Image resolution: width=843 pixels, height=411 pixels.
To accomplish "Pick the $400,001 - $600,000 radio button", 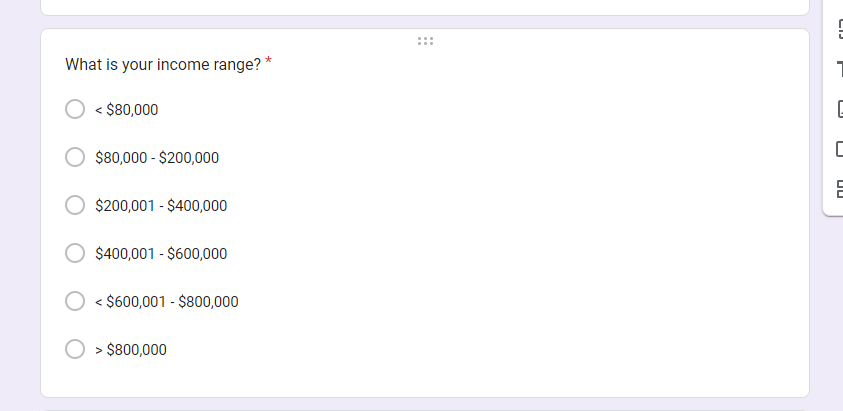I will pyautogui.click(x=75, y=253).
